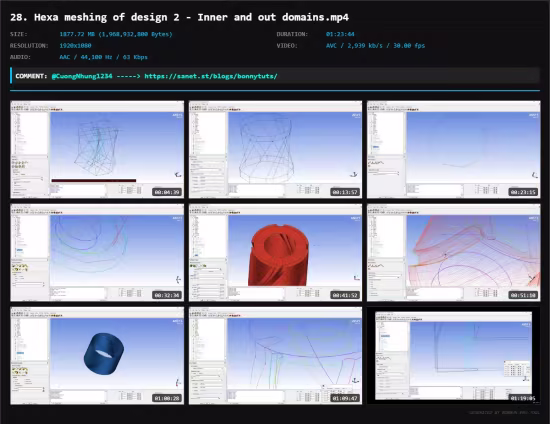This screenshot has height=424, width=550.
Task: Click the 'AUDIO:' label
Action: 20,57
